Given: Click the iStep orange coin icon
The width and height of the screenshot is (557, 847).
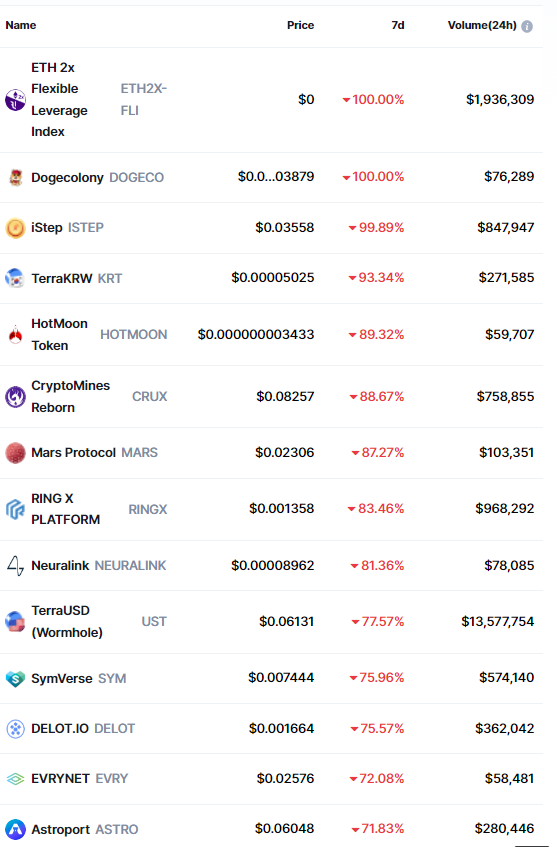Looking at the screenshot, I should (15, 228).
